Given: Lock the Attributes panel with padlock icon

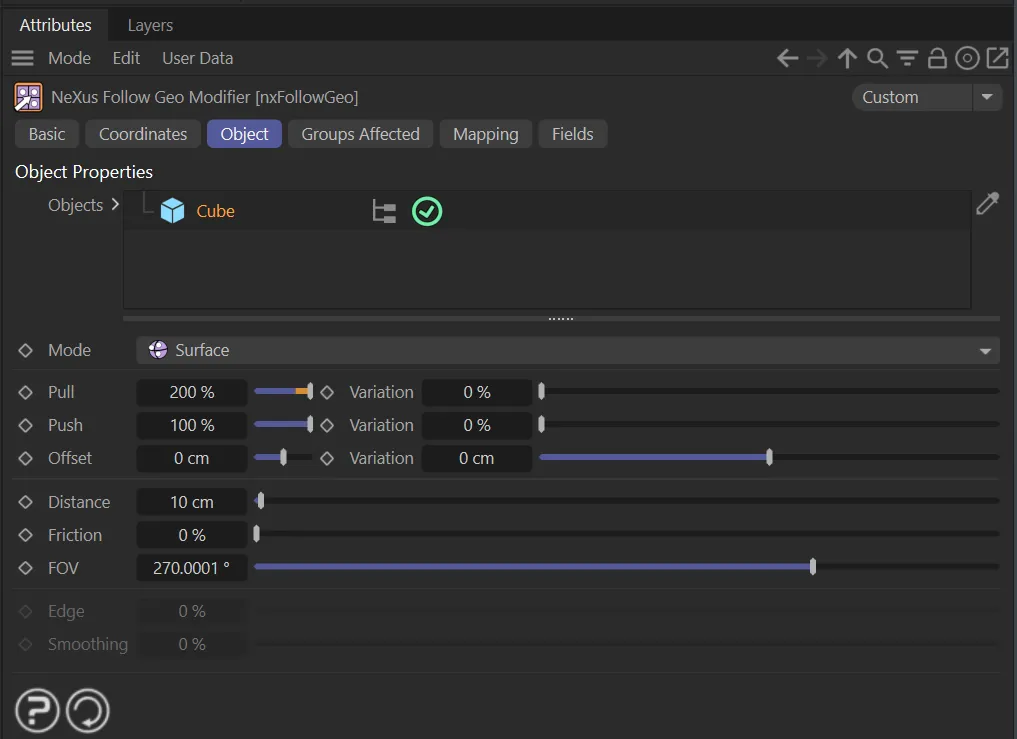Looking at the screenshot, I should click(937, 59).
